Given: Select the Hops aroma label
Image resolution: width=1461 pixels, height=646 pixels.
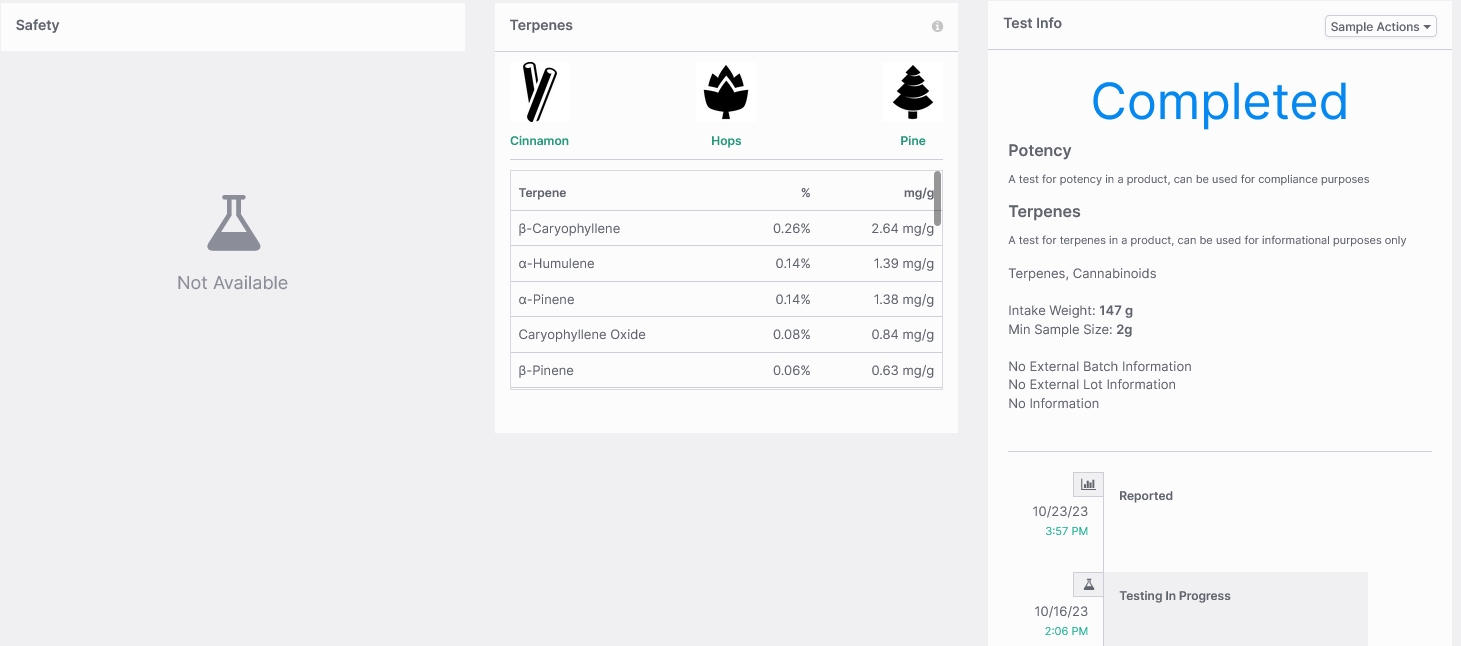Looking at the screenshot, I should (x=726, y=141).
